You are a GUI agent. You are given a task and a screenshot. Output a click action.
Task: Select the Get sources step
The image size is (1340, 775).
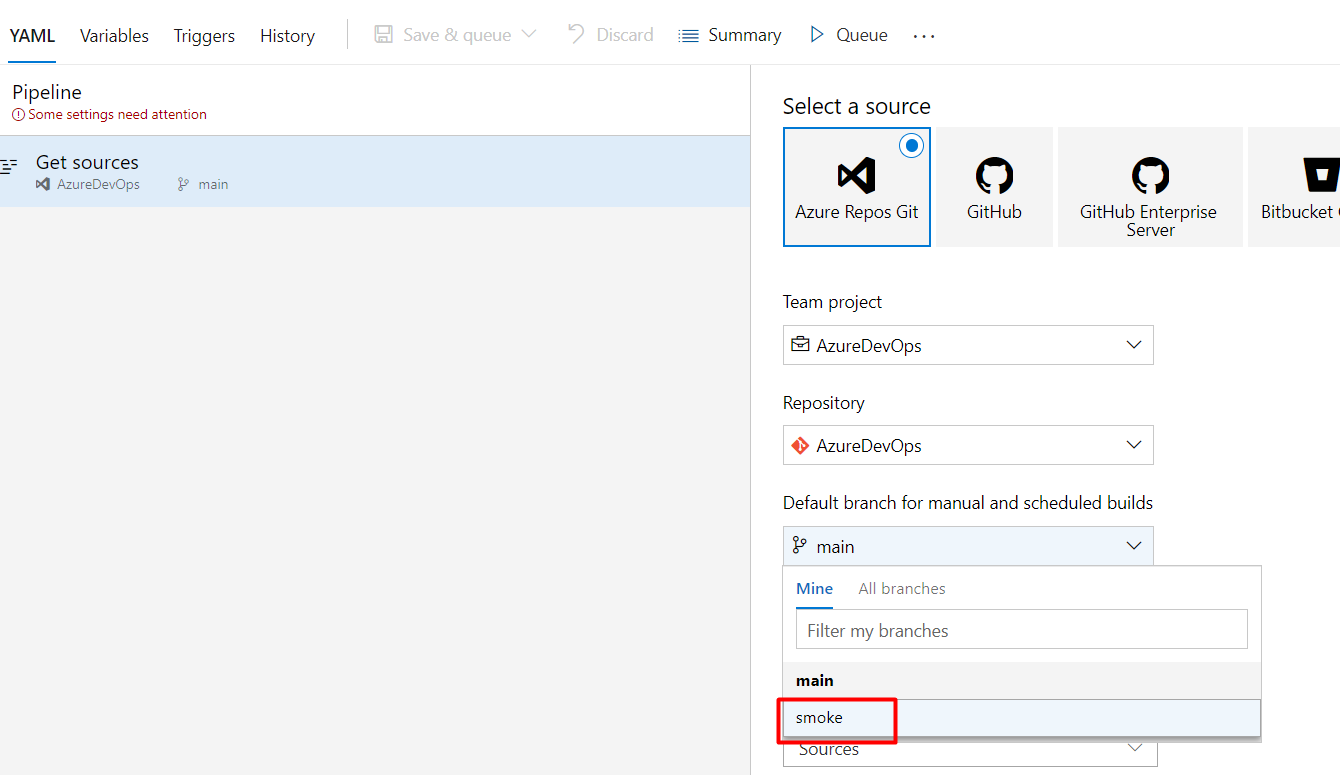click(x=375, y=171)
